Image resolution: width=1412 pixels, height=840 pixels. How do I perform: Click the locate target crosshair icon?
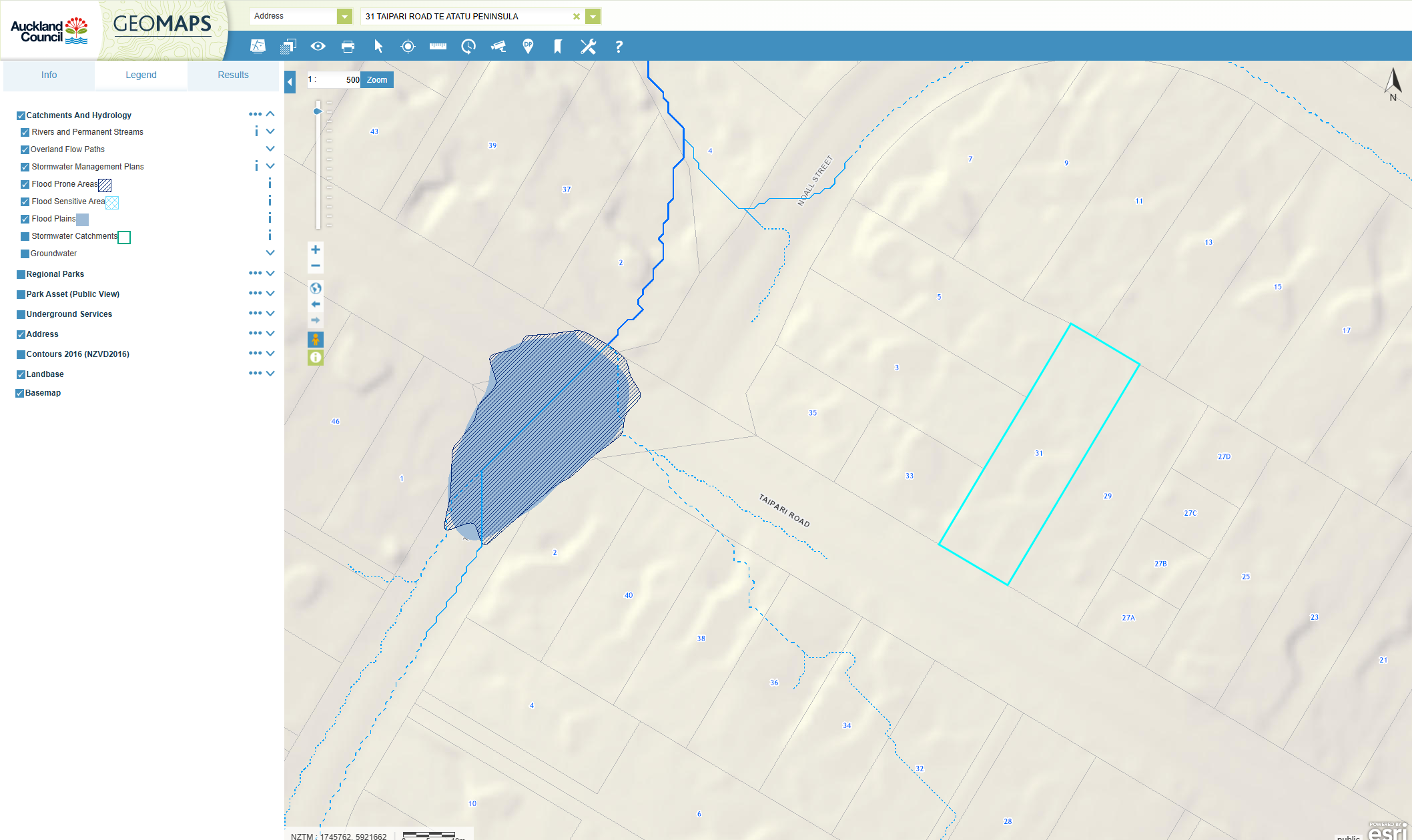[x=408, y=46]
